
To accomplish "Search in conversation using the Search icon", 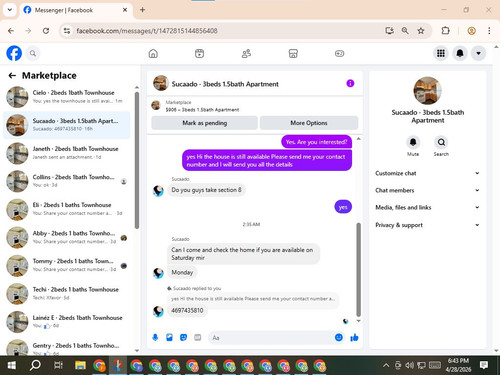I will (441, 142).
